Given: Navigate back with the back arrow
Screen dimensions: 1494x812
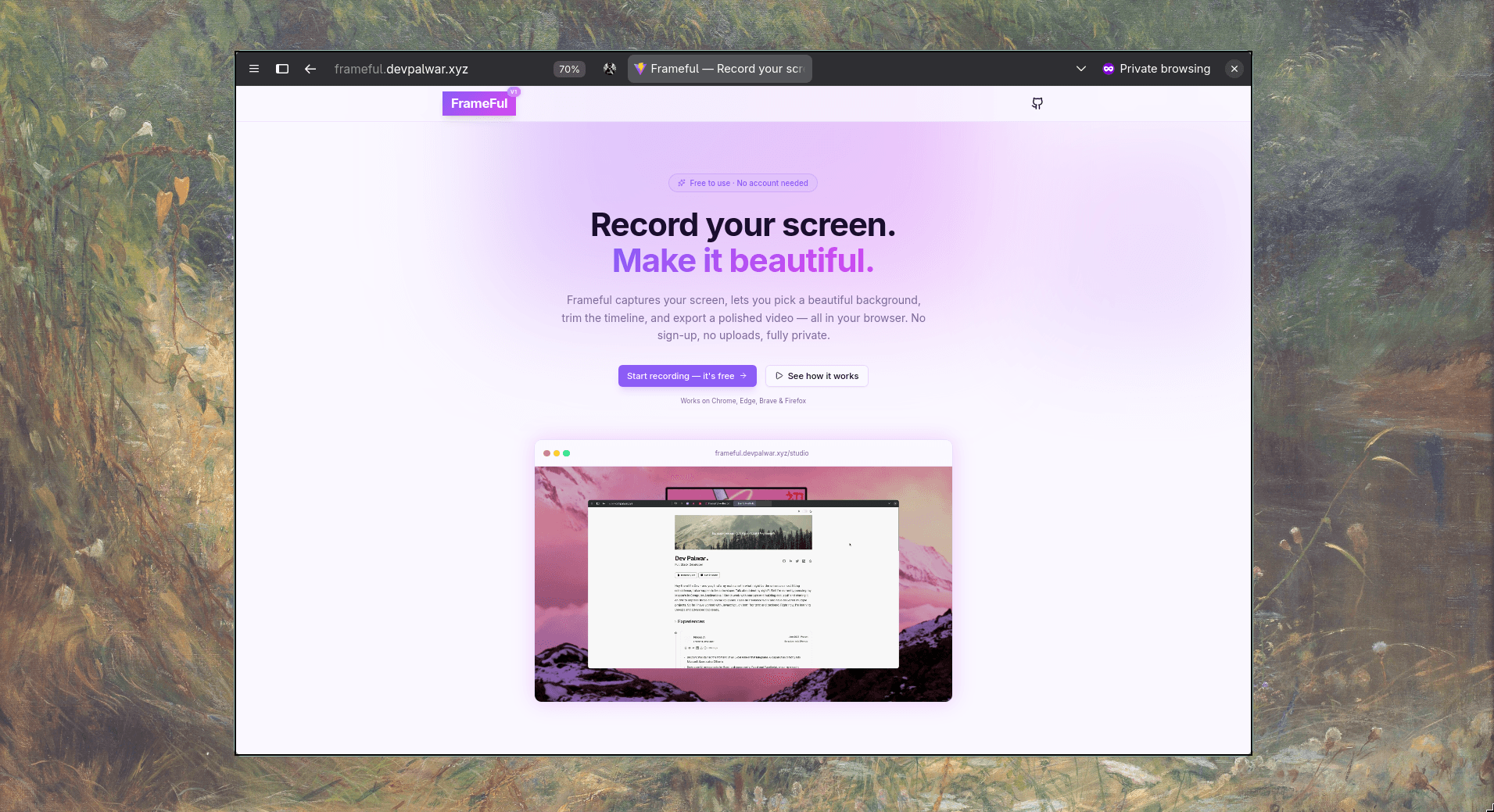Looking at the screenshot, I should click(x=310, y=69).
